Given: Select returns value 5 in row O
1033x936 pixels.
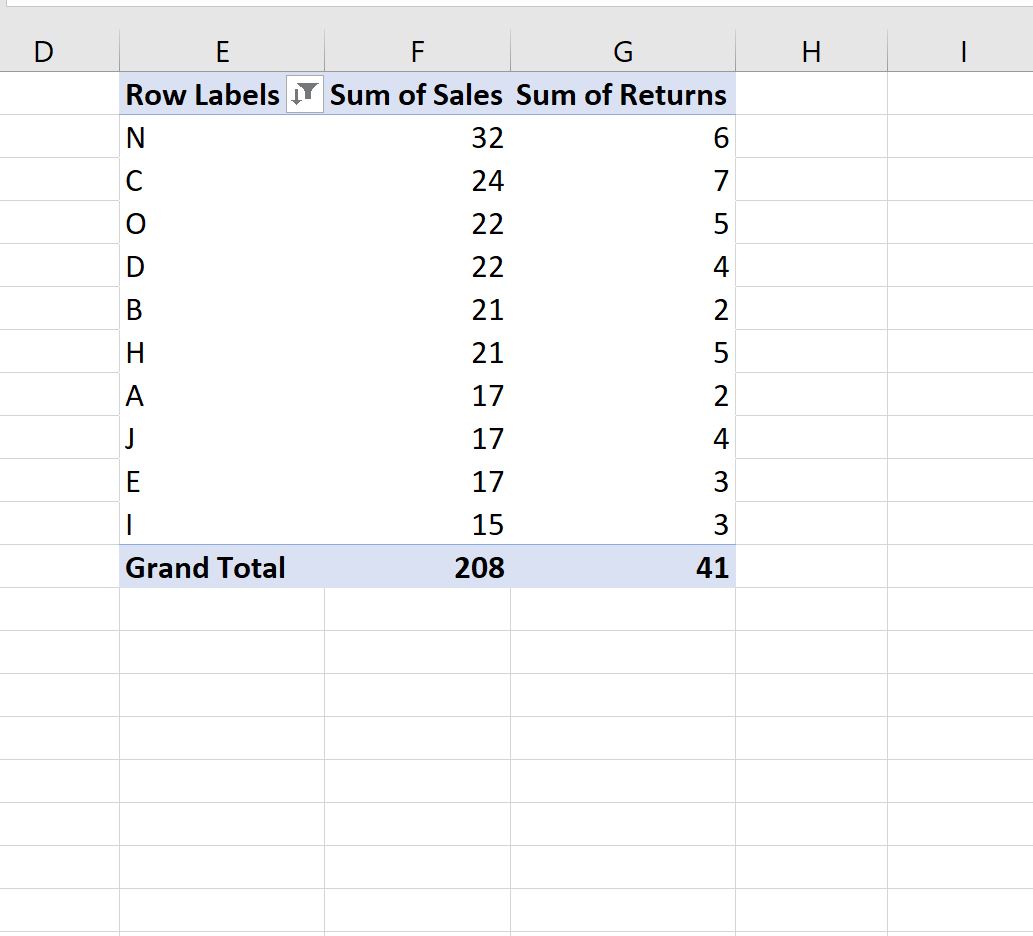Looking at the screenshot, I should pyautogui.click(x=623, y=223).
